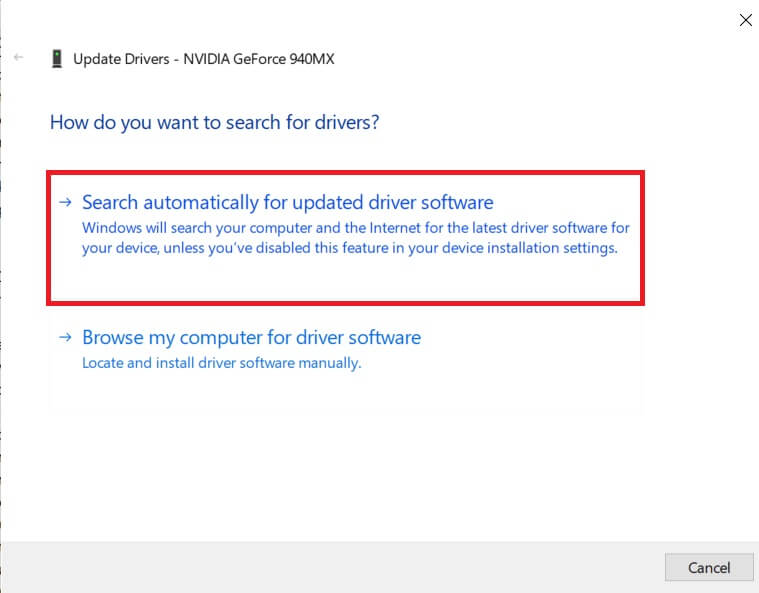Image resolution: width=759 pixels, height=593 pixels.
Task: Click the 'Windows will search your computer' description
Action: click(x=355, y=228)
